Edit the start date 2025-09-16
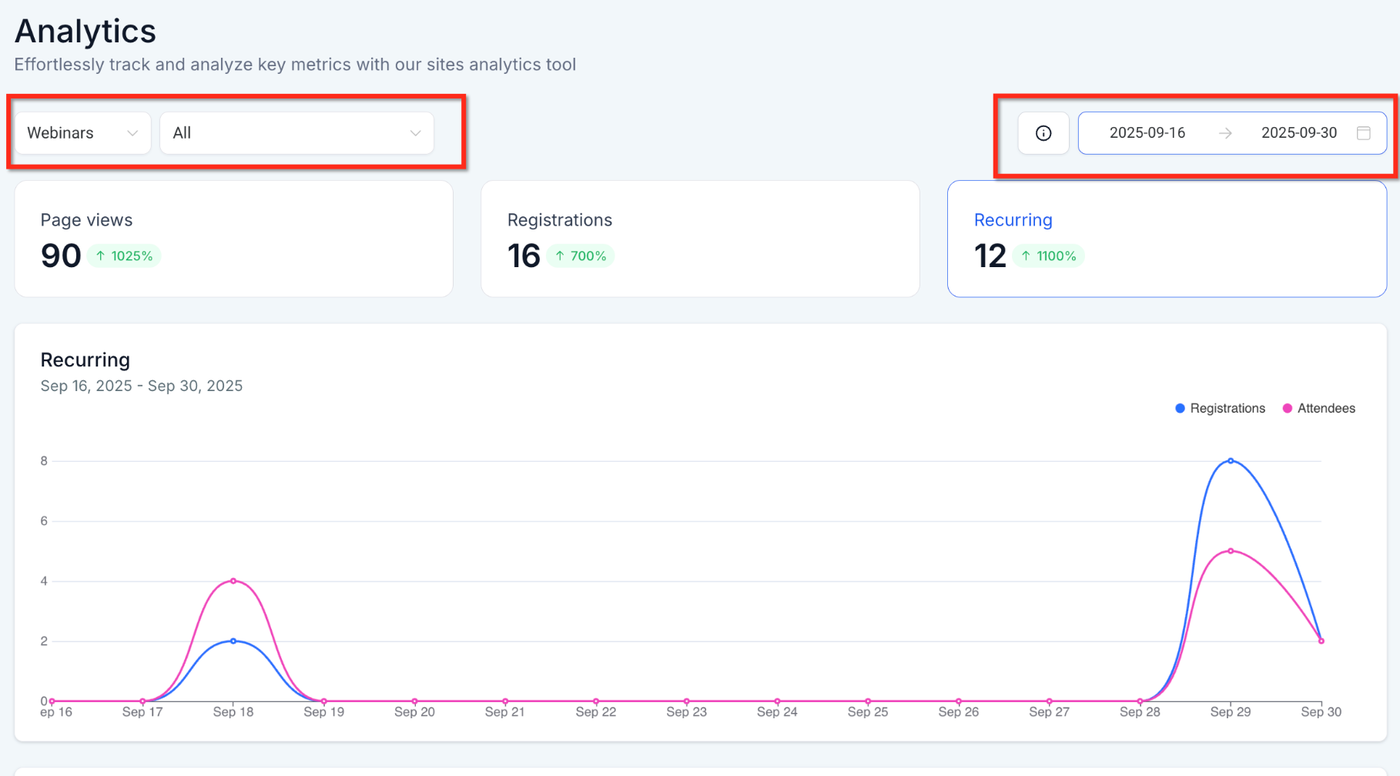This screenshot has height=776, width=1400. pyautogui.click(x=1147, y=133)
